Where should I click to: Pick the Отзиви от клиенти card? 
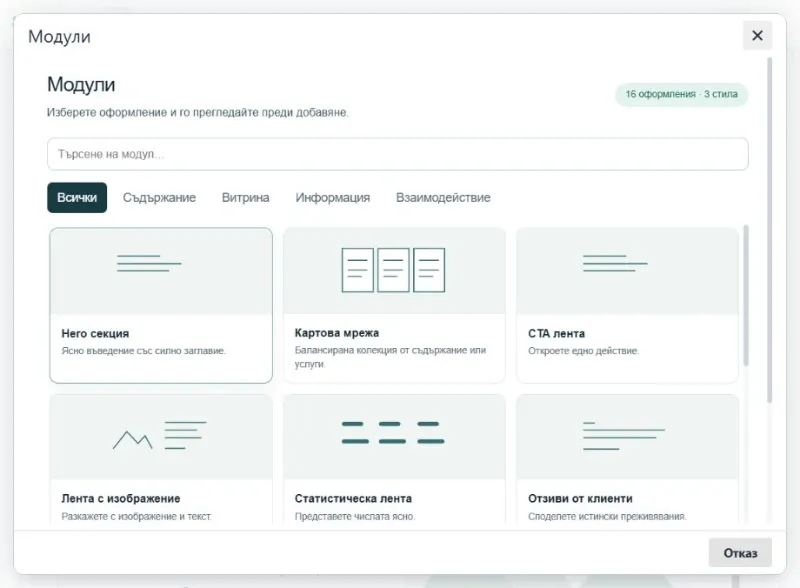[x=627, y=458]
